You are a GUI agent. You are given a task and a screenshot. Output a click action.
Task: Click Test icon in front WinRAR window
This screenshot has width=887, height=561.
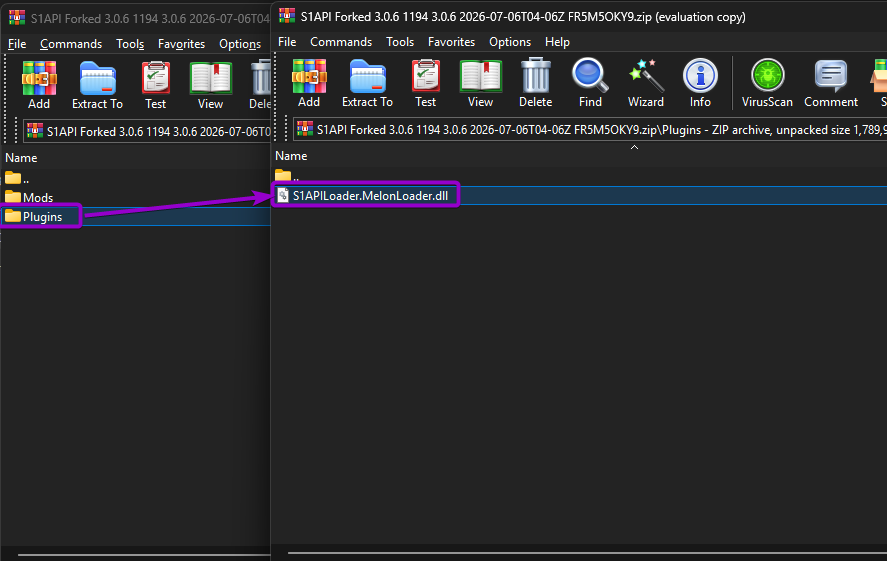tap(425, 83)
